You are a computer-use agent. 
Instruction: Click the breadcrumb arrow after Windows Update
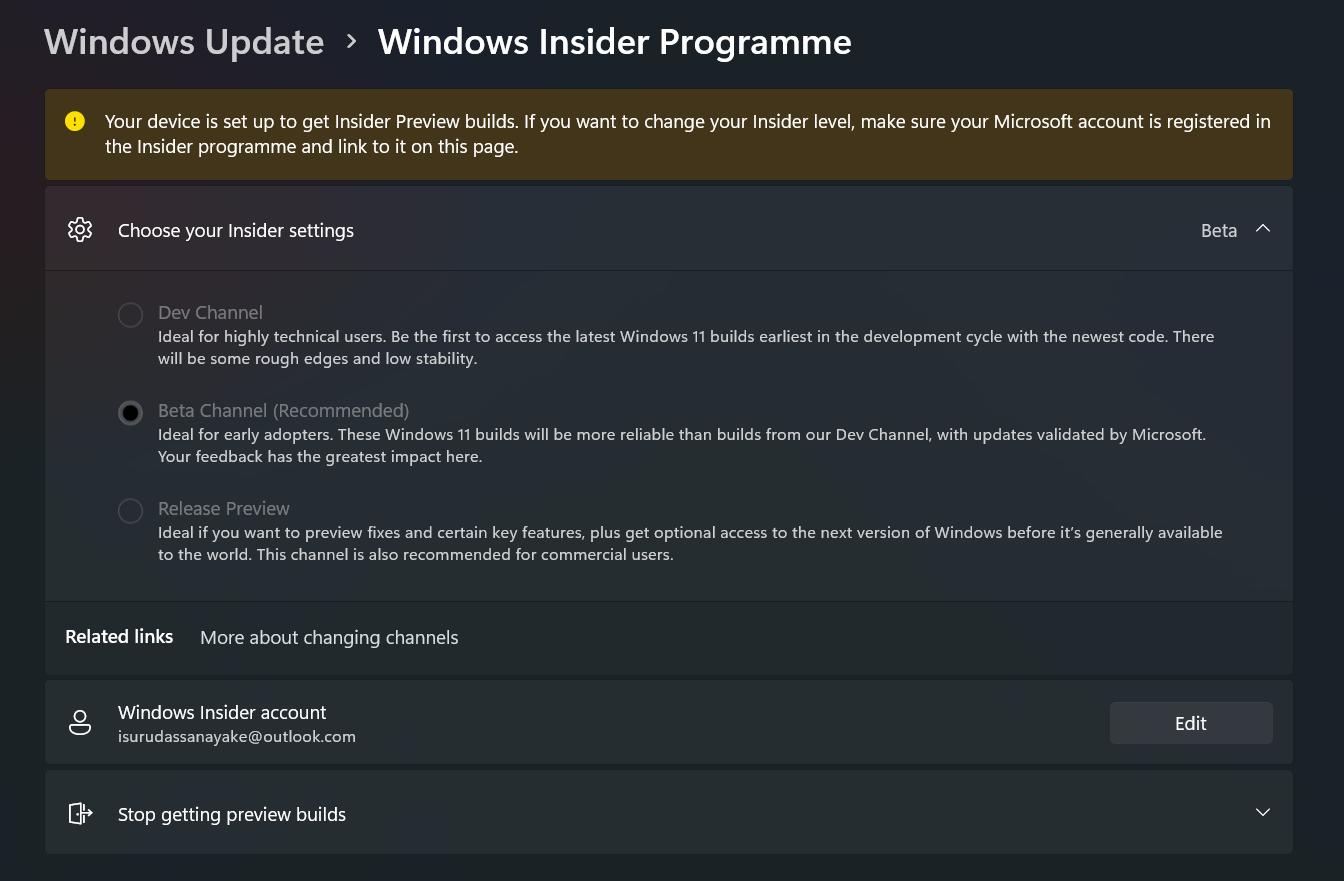click(x=351, y=42)
